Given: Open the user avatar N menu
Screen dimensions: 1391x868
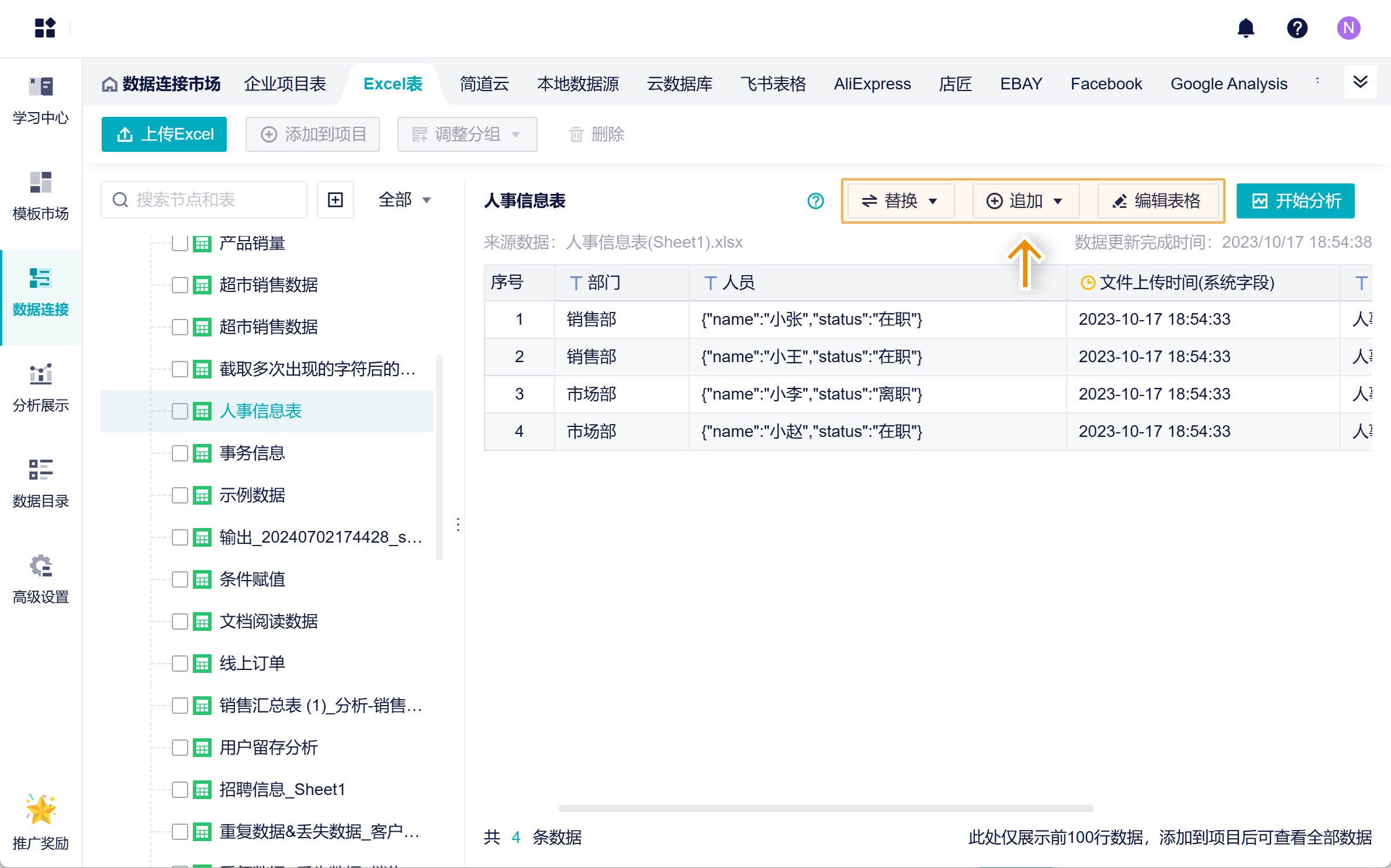Looking at the screenshot, I should (1348, 28).
